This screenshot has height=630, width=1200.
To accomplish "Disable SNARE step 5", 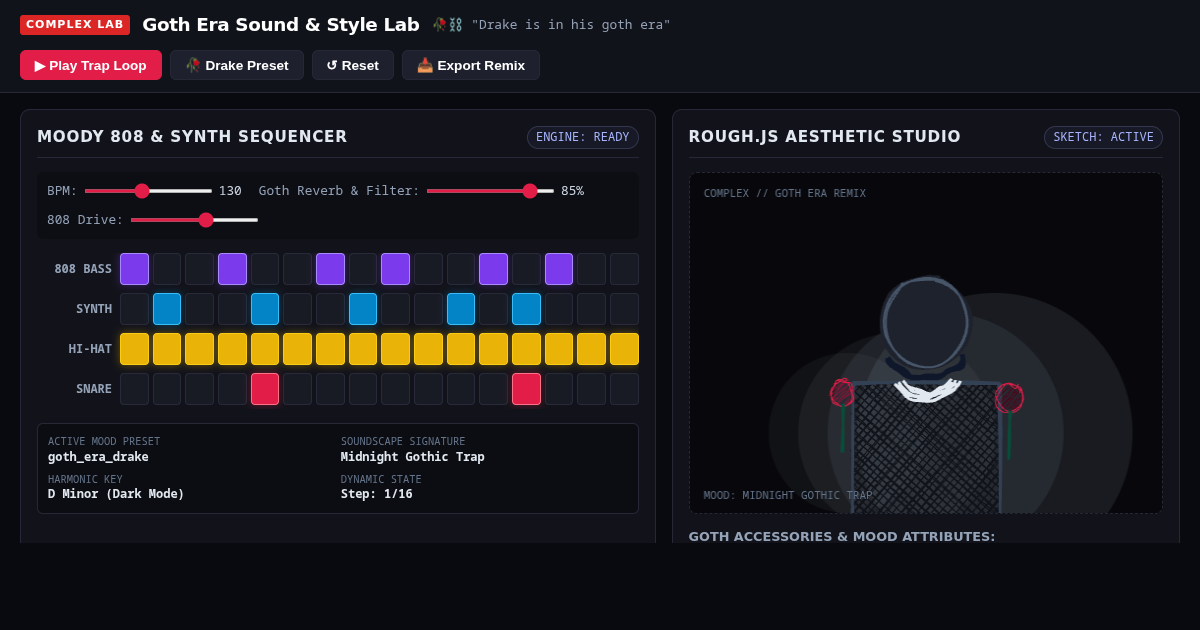I will coord(265,389).
